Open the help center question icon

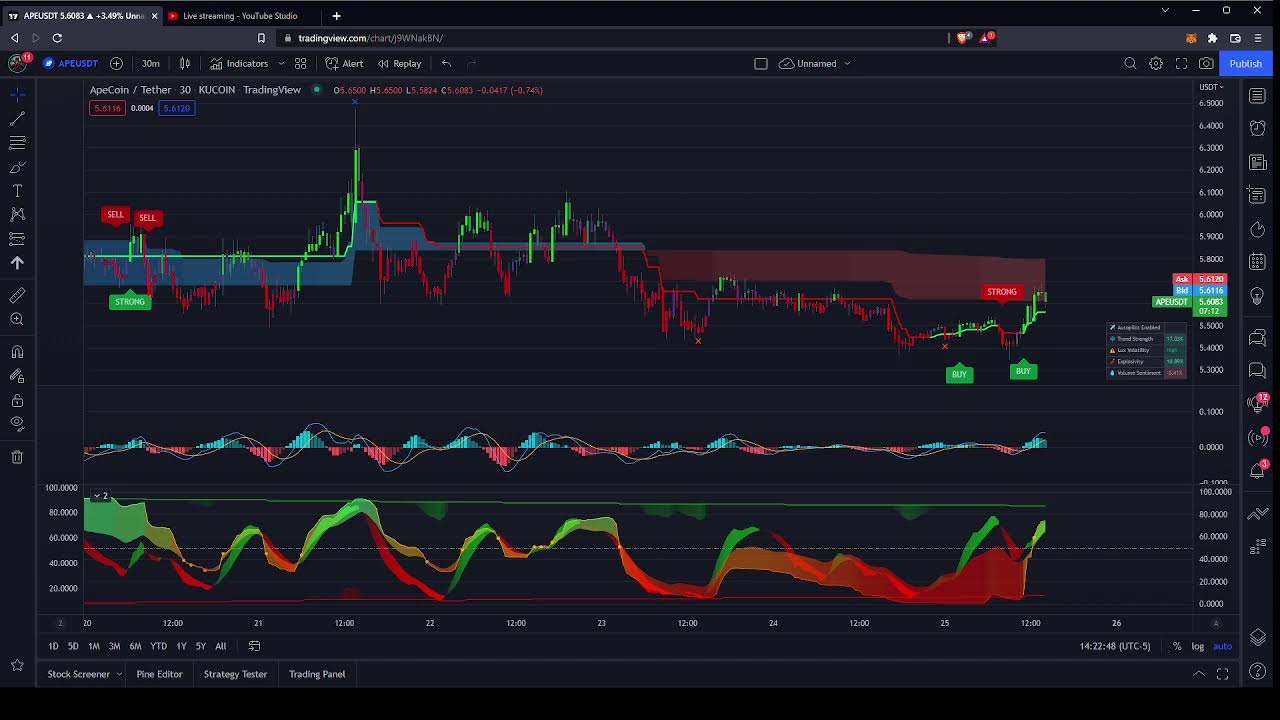1258,671
